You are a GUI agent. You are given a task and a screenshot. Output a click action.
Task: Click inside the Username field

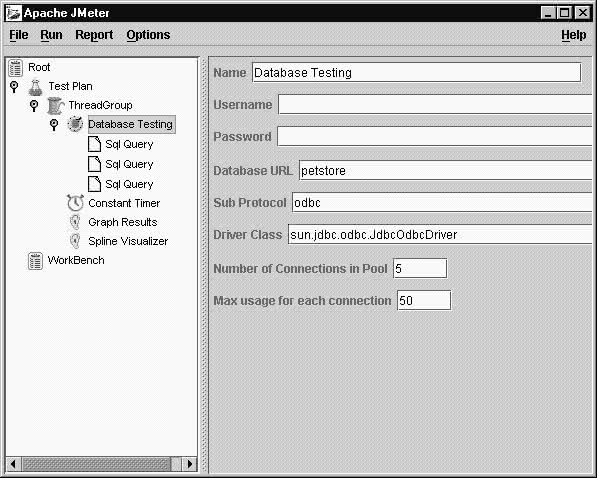436,105
